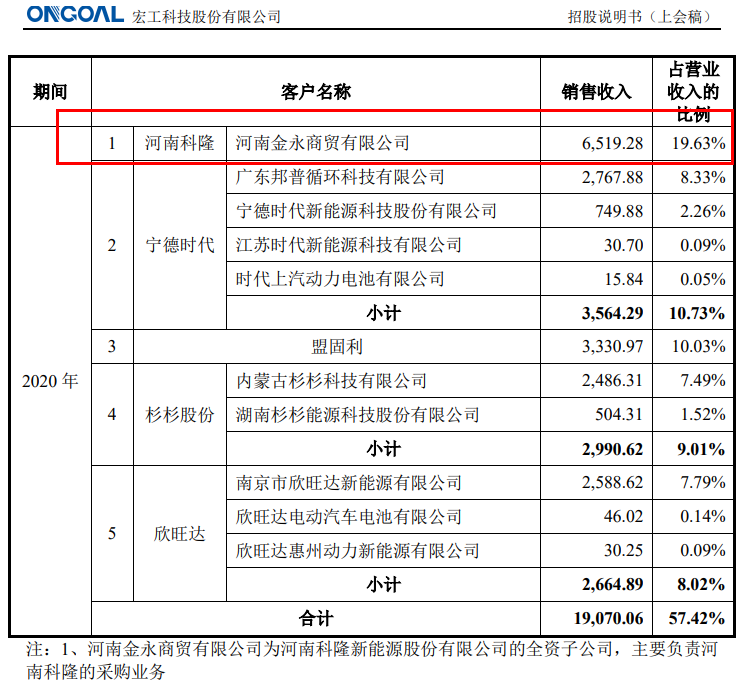Click the percentage 10.03%

point(698,347)
